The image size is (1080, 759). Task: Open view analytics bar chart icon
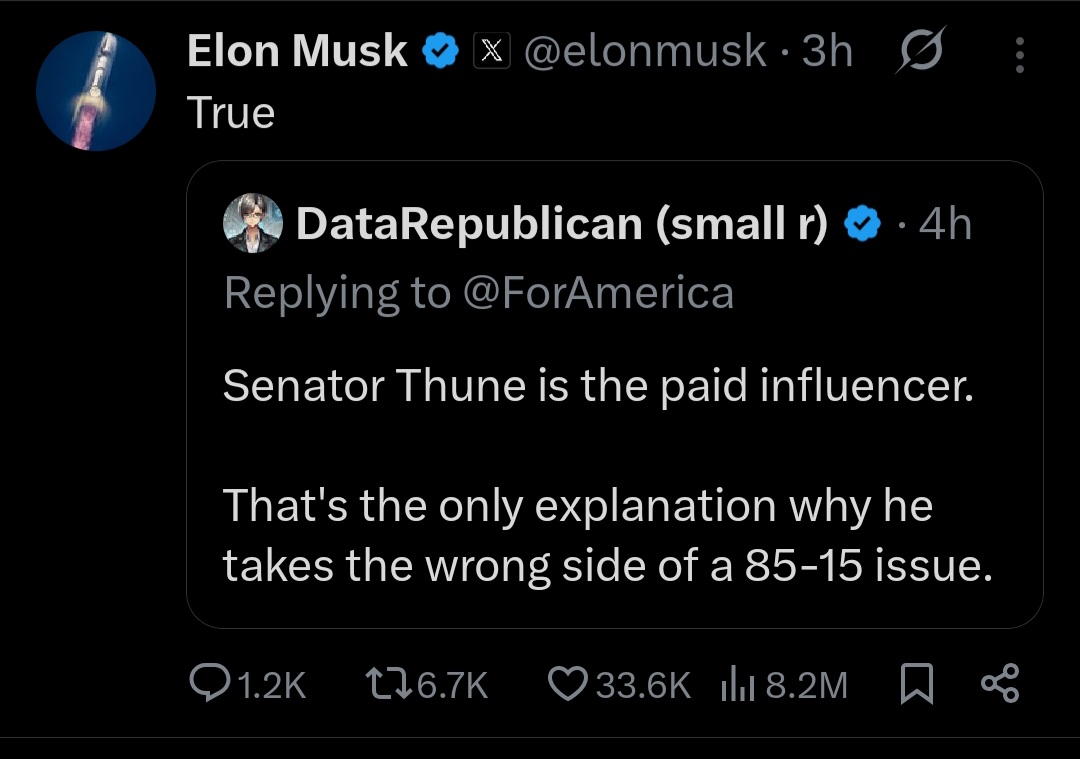[736, 685]
